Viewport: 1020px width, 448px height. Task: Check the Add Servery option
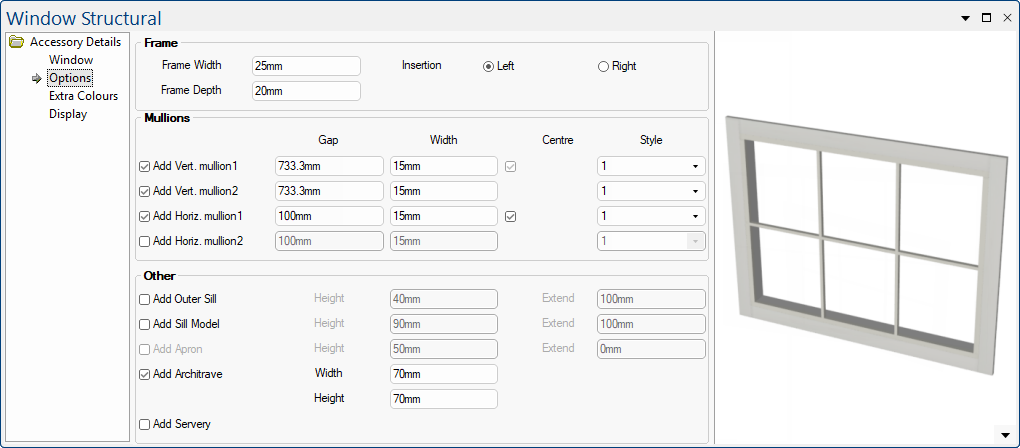tap(145, 425)
